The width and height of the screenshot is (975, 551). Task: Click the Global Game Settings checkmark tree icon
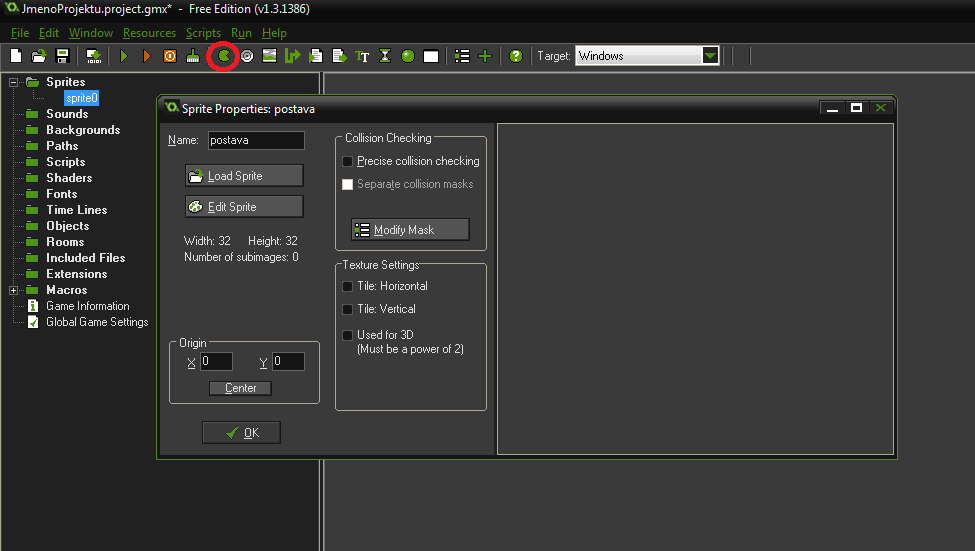(33, 322)
